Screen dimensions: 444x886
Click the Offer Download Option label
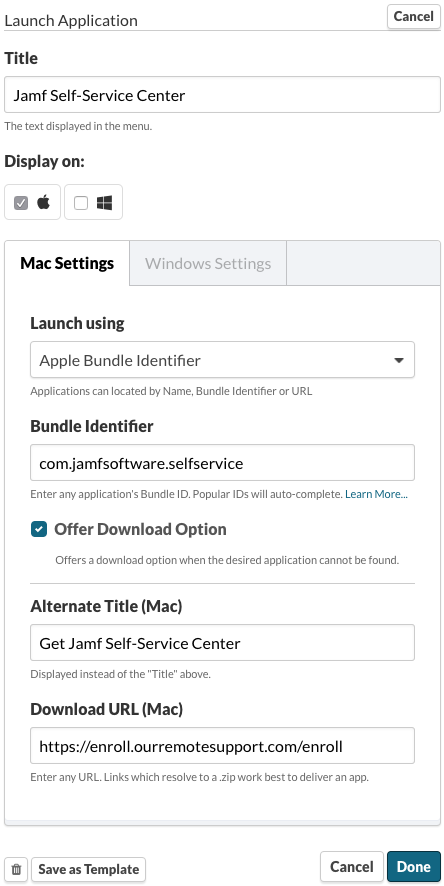pos(140,529)
